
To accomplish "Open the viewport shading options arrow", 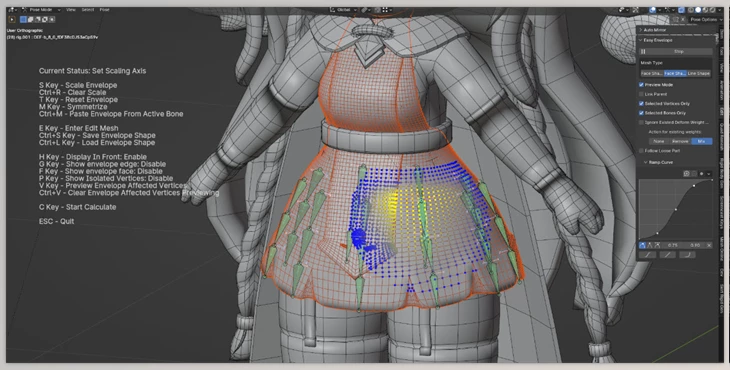I will tap(720, 10).
